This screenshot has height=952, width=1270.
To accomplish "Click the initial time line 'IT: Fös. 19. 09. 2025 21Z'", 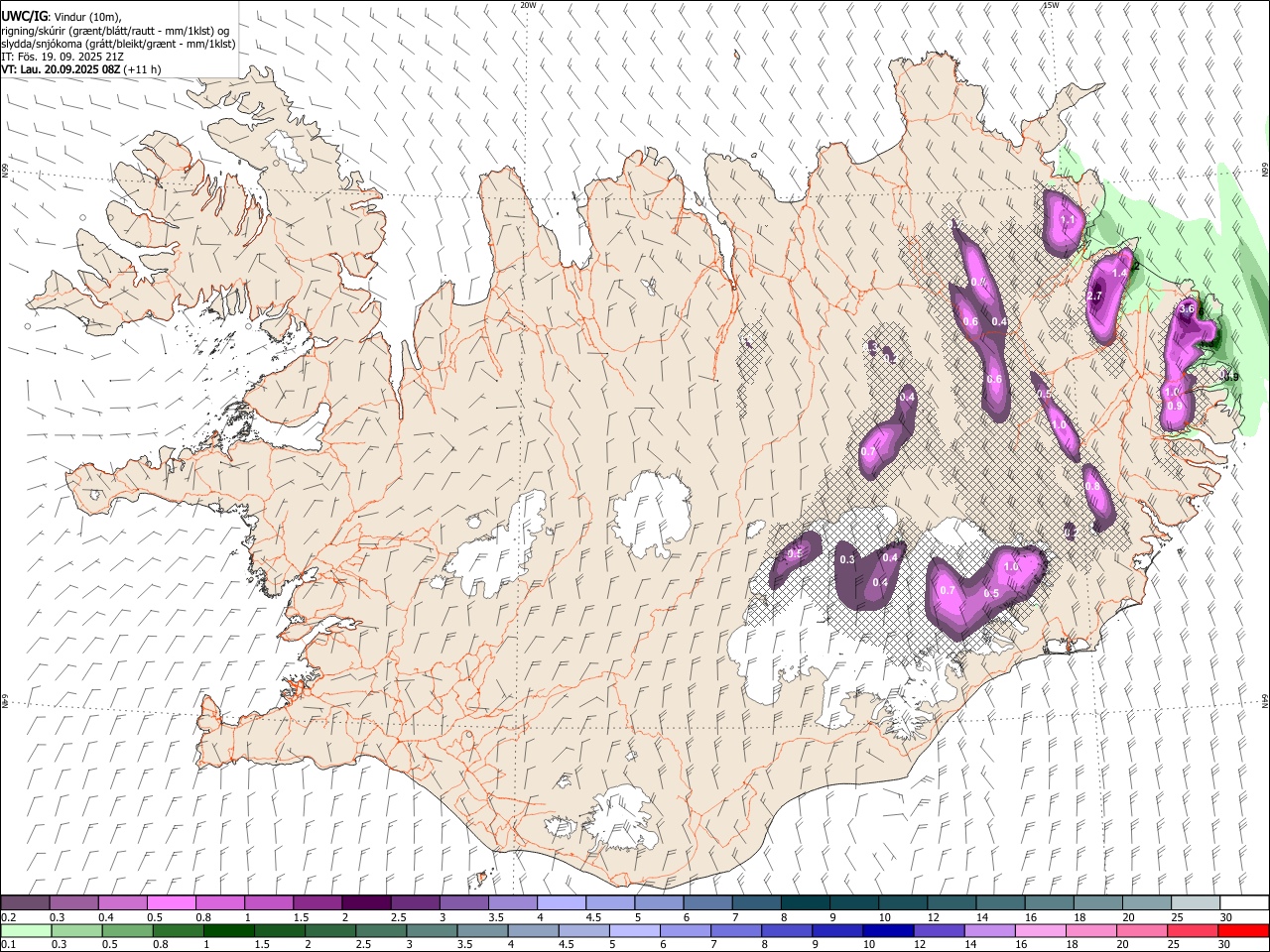I will [62, 57].
